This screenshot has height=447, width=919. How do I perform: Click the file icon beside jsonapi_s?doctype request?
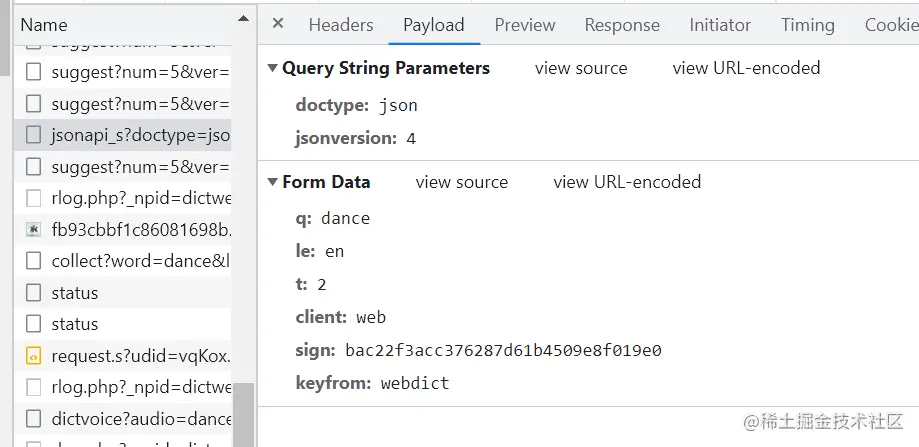34,134
